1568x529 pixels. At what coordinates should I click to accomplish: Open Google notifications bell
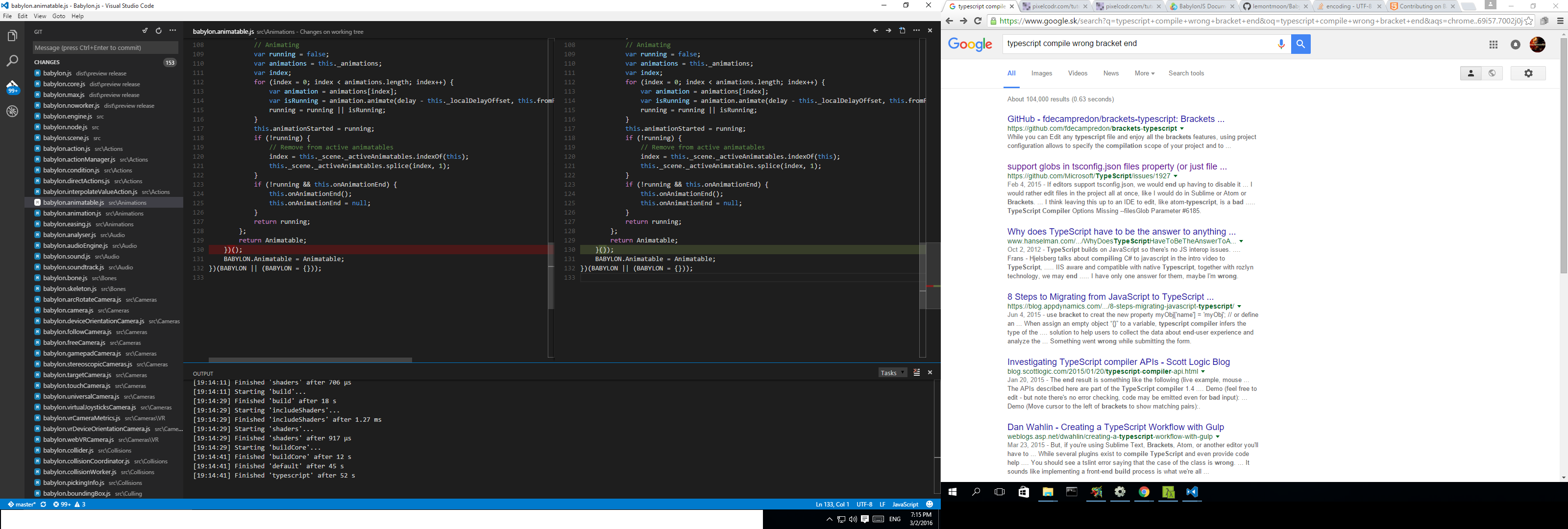(x=1516, y=45)
